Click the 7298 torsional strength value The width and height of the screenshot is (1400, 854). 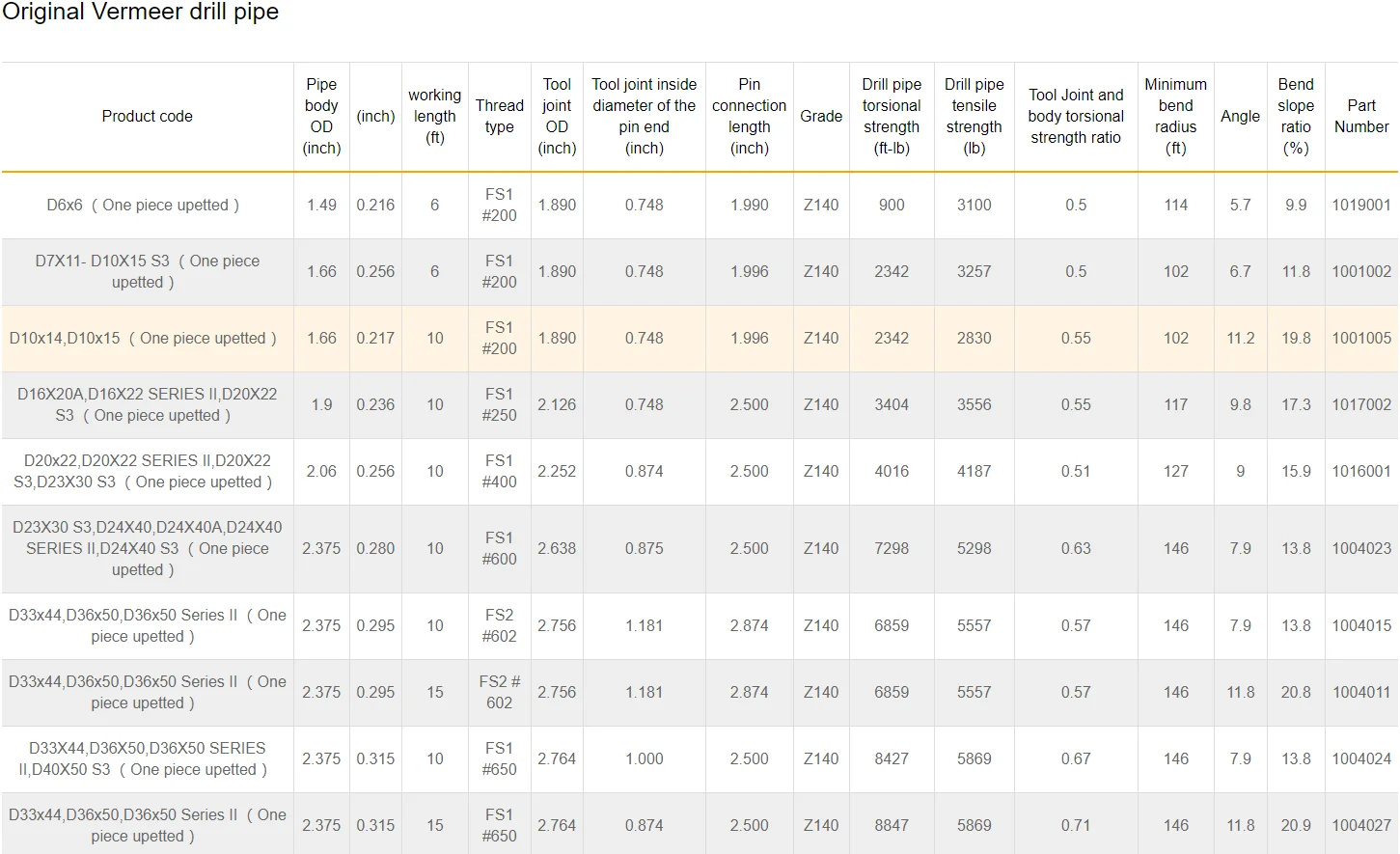tap(891, 548)
